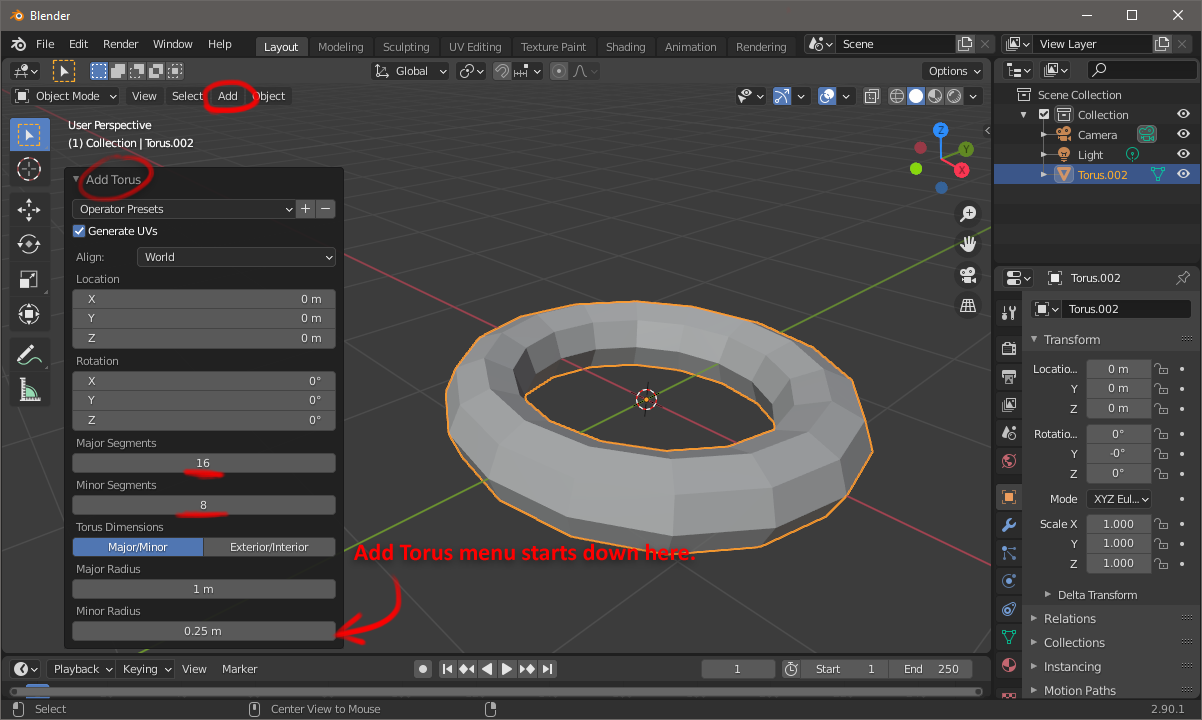Select the Annotate tool
The width and height of the screenshot is (1202, 720).
[x=29, y=354]
